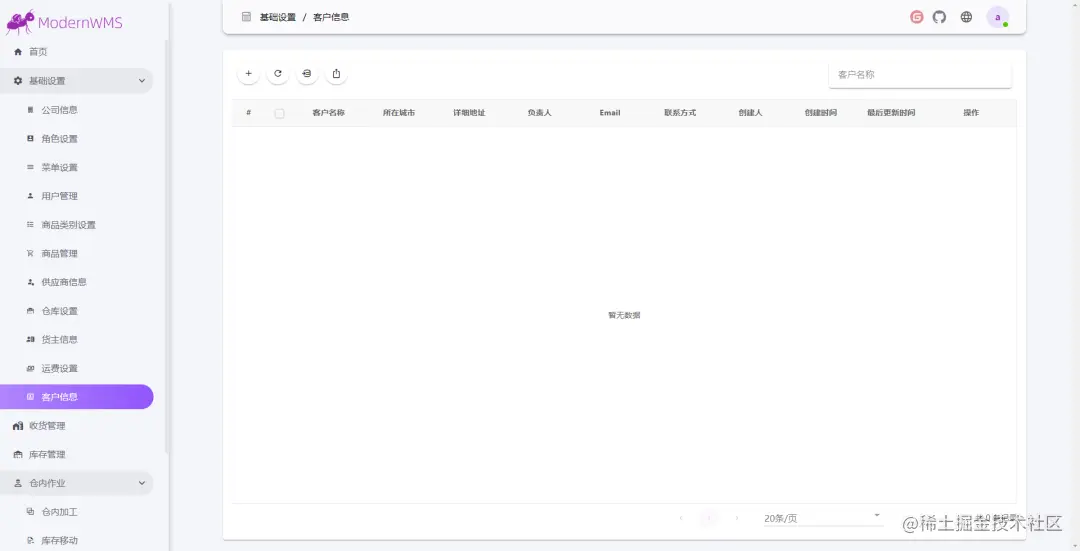Click the home icon beside 首页
1080x551 pixels.
18,52
